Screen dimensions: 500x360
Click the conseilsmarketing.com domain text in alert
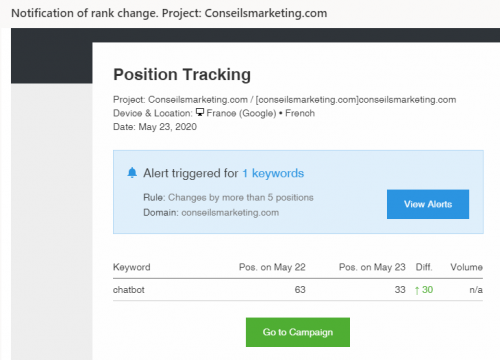click(230, 213)
